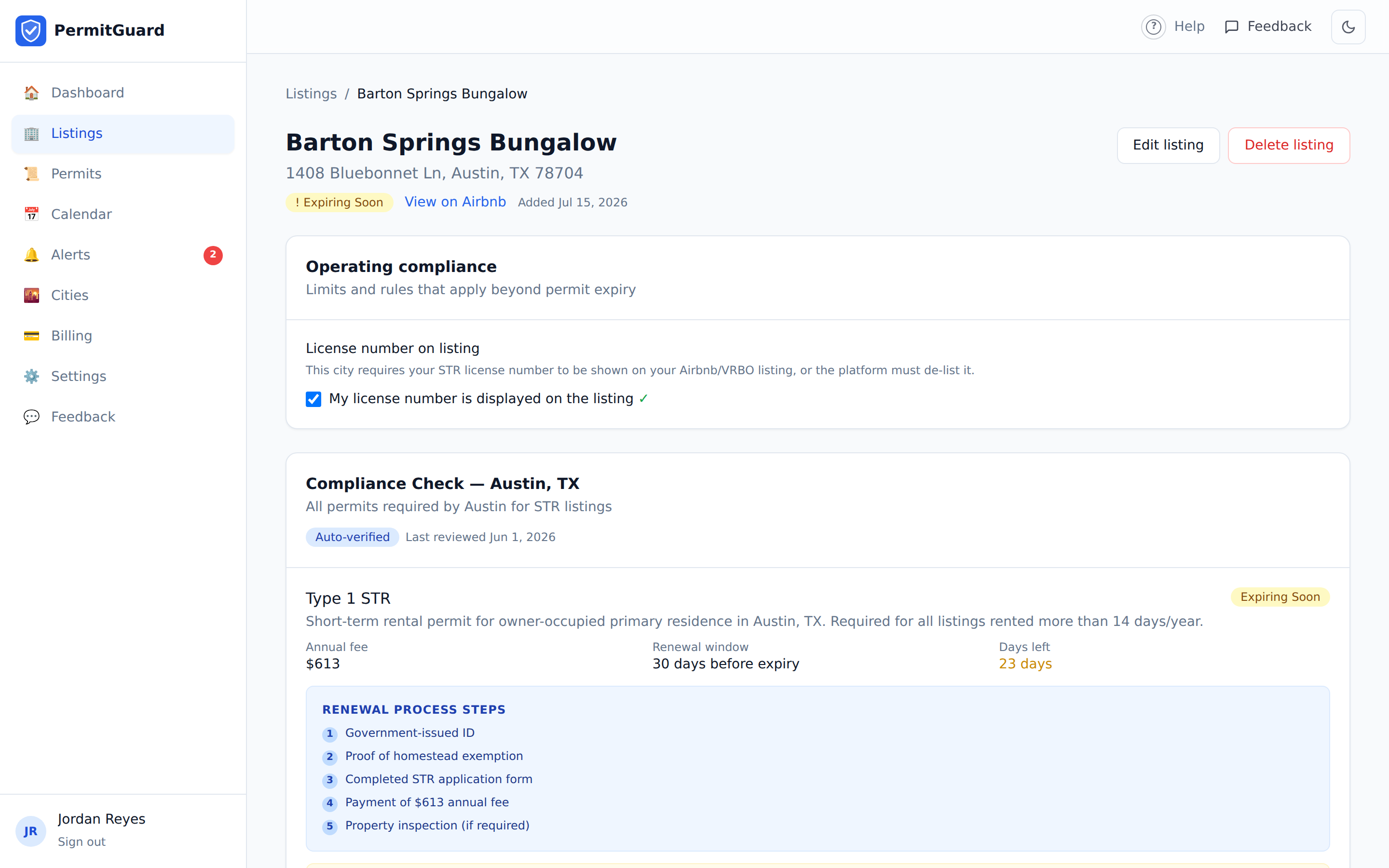Screen dimensions: 1389x868
Task: Click the JR user avatar
Action: [x=31, y=831]
